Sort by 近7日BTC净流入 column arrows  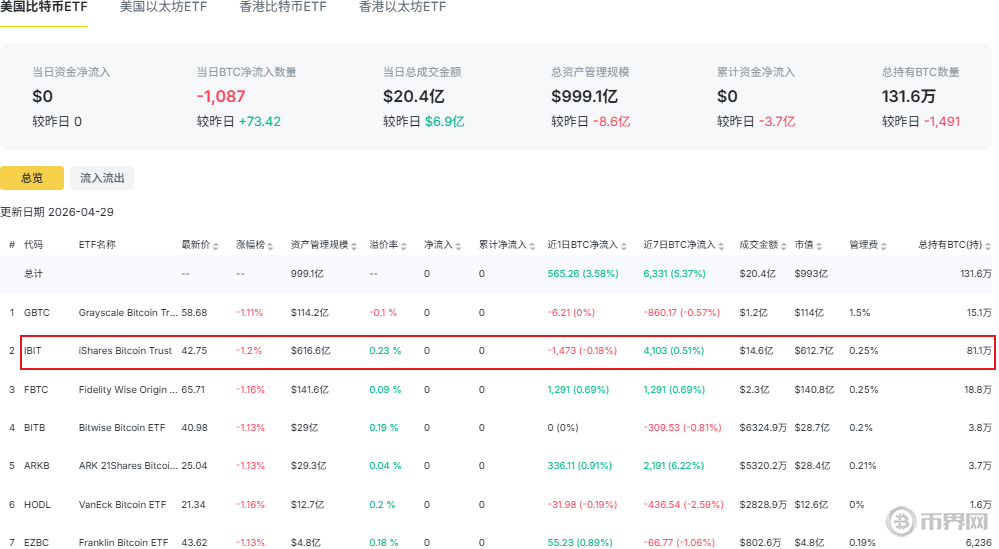[x=721, y=245]
